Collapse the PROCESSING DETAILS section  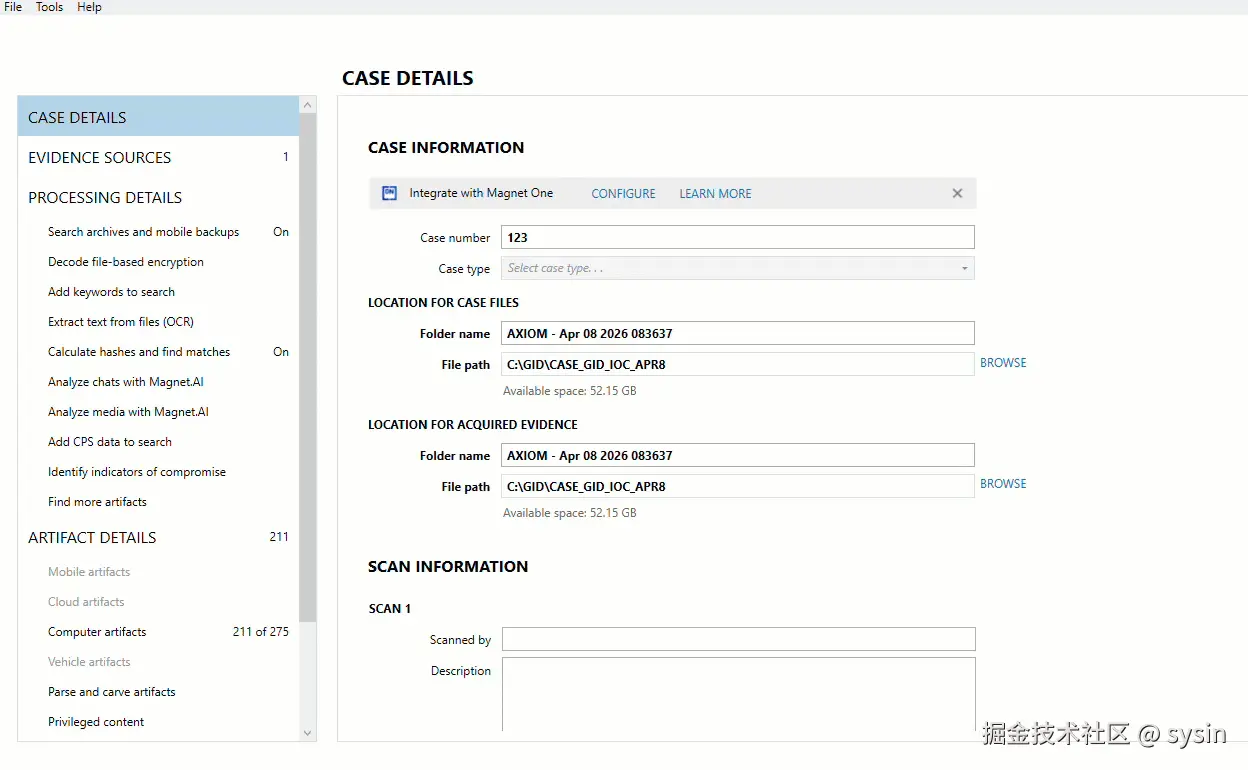pyautogui.click(x=105, y=197)
